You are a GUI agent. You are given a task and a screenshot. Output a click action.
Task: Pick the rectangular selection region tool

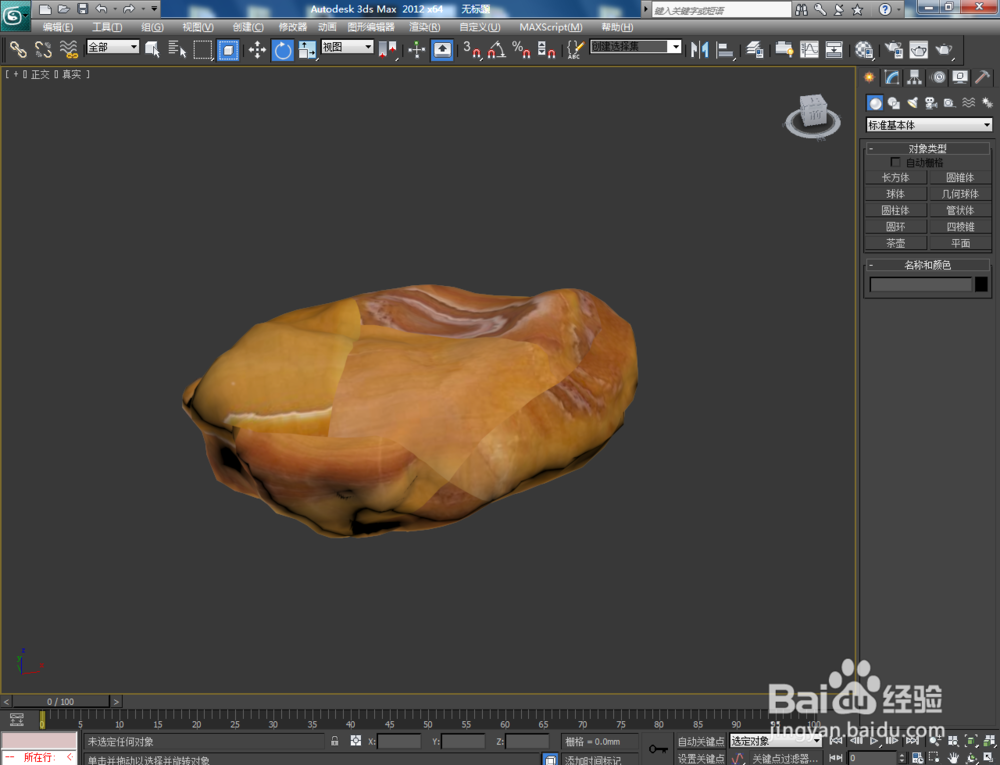click(x=203, y=50)
